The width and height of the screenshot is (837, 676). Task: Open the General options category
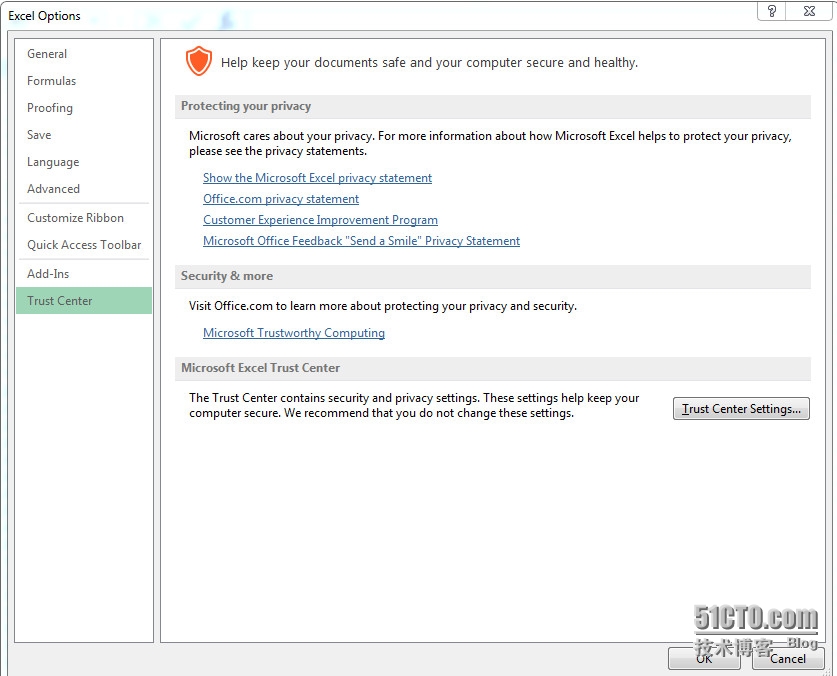click(x=84, y=54)
